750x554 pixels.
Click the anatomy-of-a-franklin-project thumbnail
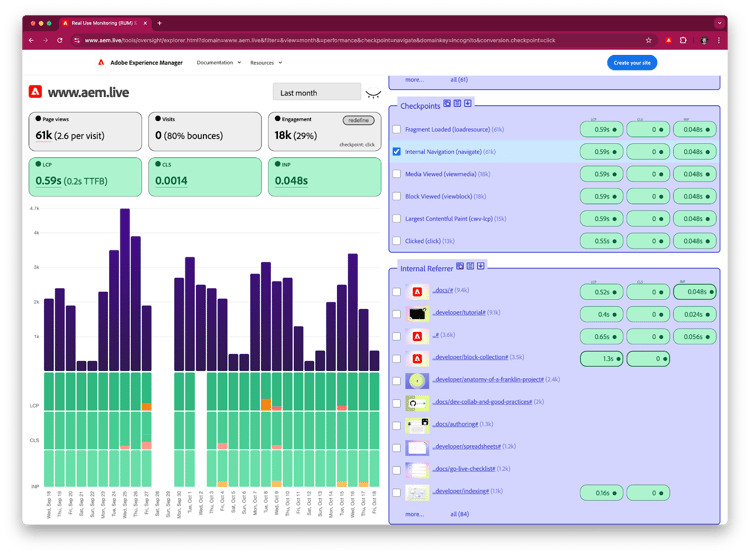[417, 381]
